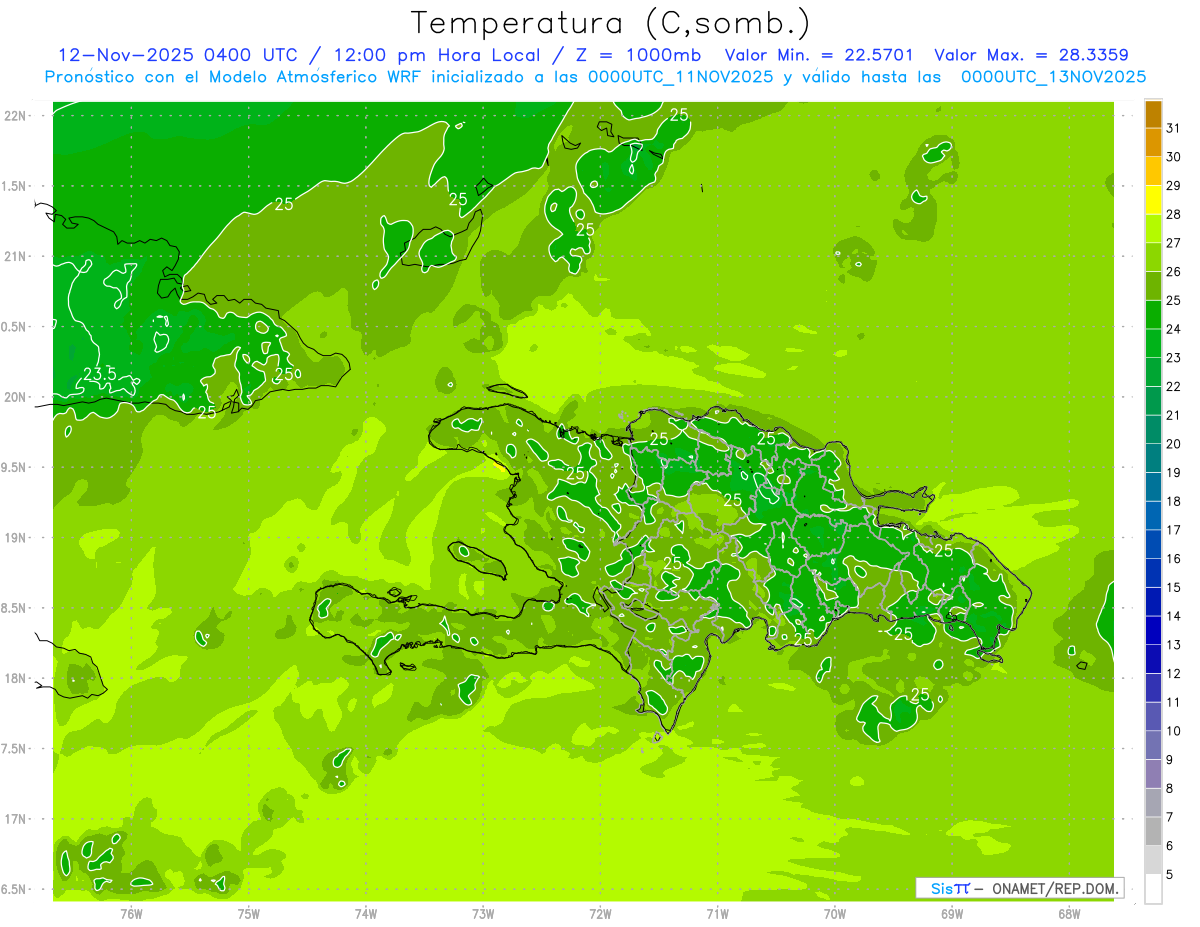
Task: Click the '17N' latitude axis label
Action: pyautogui.click(x=16, y=820)
